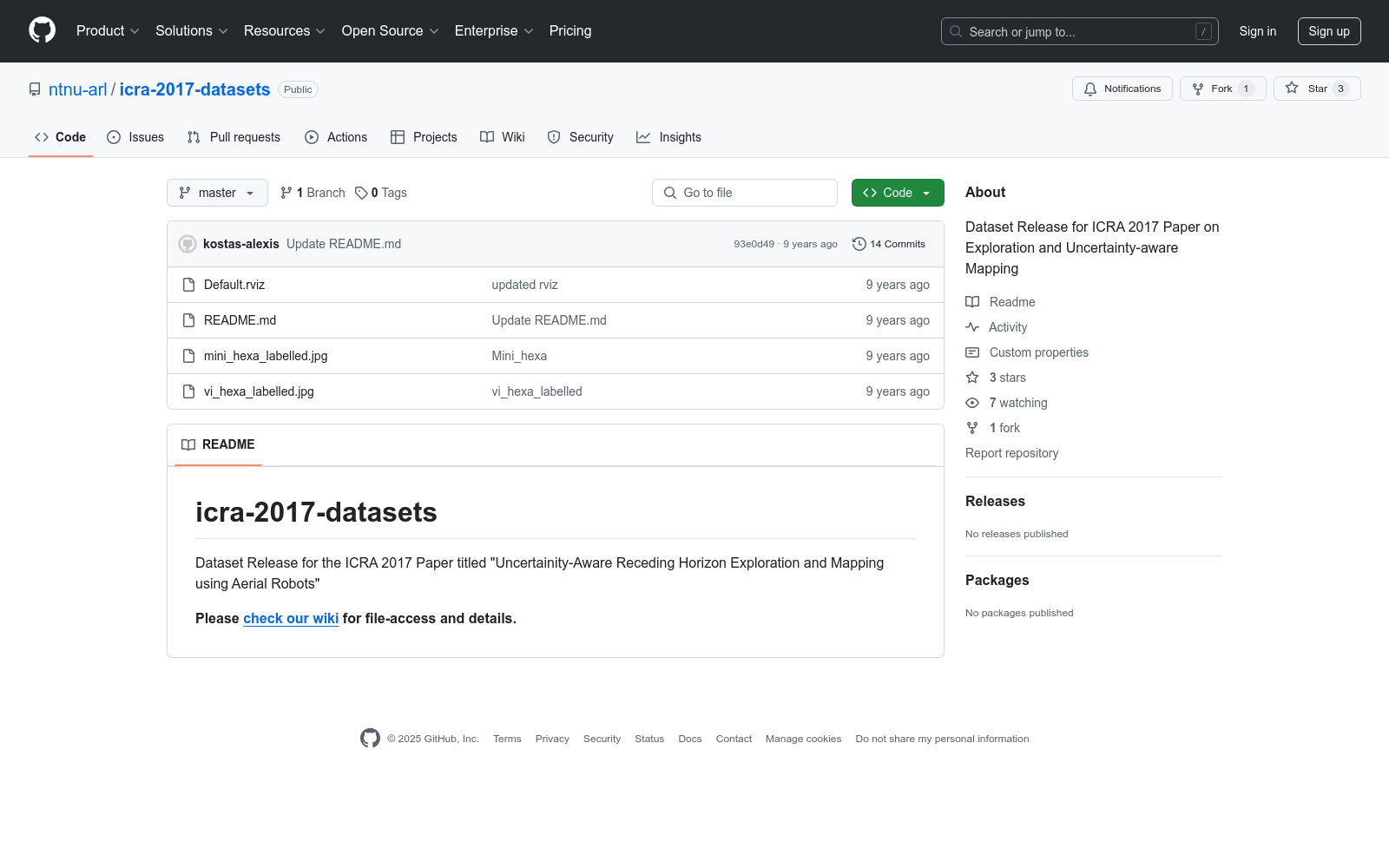Click the Report repository link
Screen dimensions: 1389x868
[x=1011, y=453]
